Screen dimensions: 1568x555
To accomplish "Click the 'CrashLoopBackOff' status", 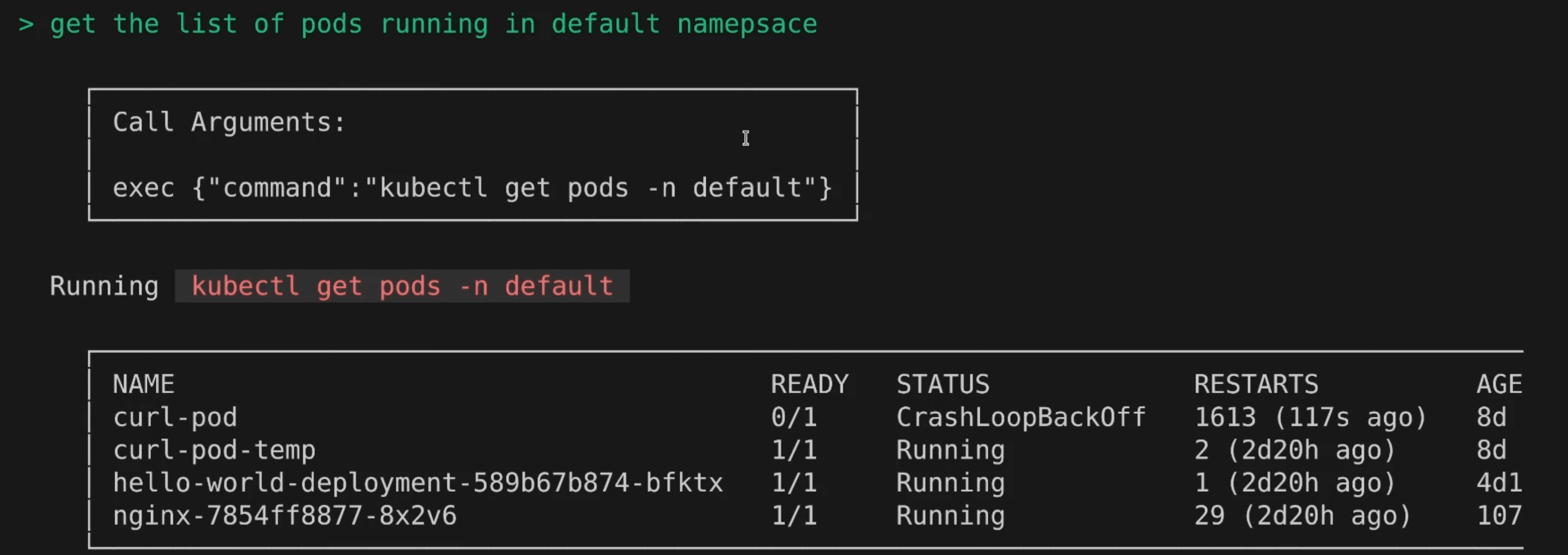I will (x=1021, y=417).
